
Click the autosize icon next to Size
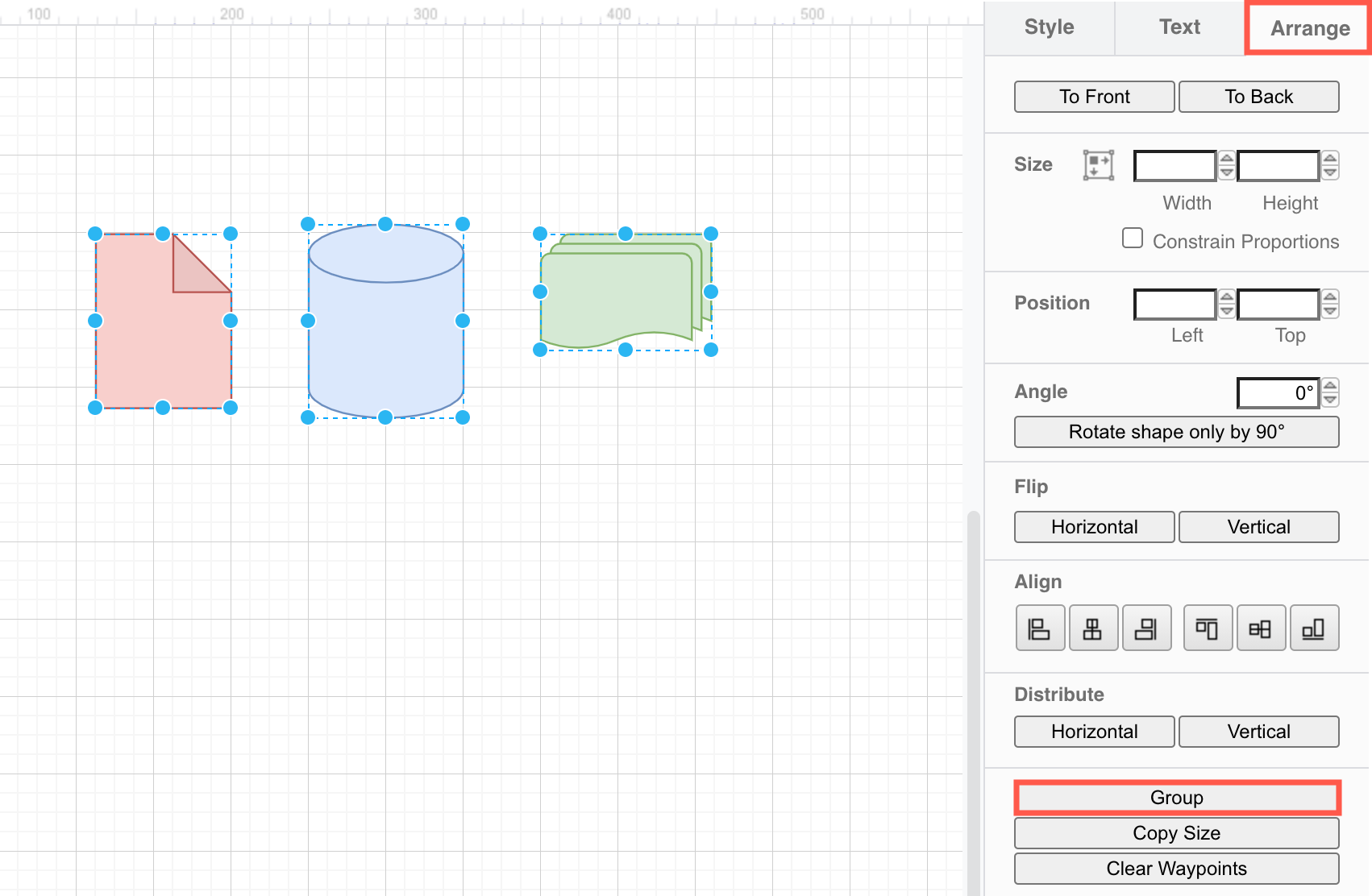(1100, 164)
